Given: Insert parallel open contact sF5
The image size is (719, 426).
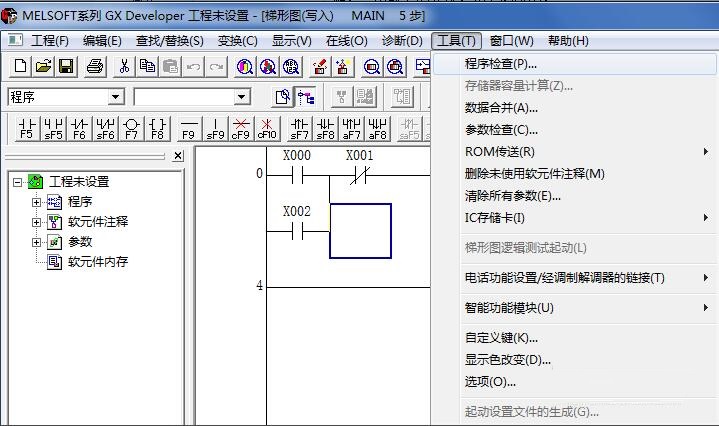Looking at the screenshot, I should pyautogui.click(x=53, y=129).
